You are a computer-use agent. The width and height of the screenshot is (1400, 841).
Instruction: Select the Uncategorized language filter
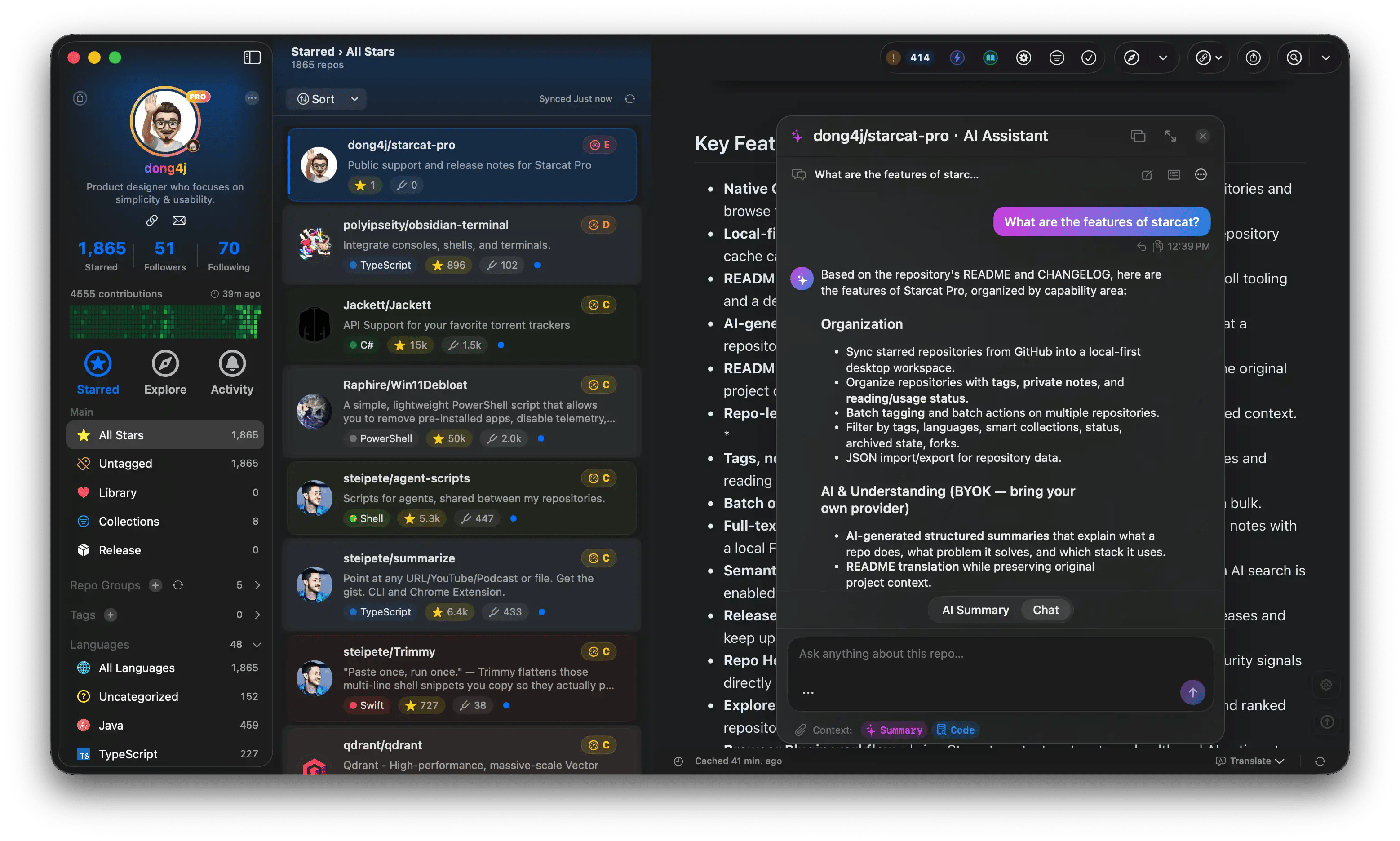click(x=165, y=697)
